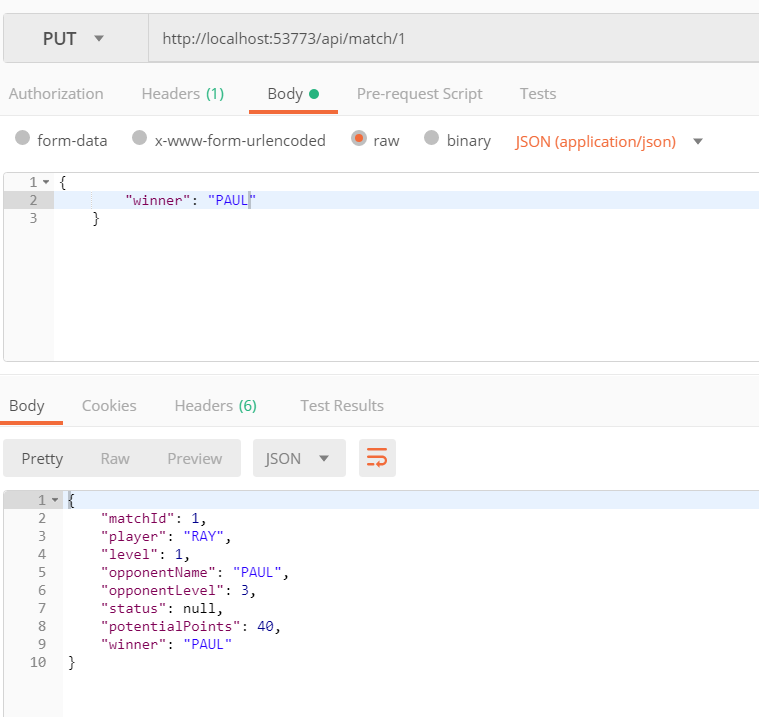Click the "status": null response line
759x717 pixels.
click(161, 608)
